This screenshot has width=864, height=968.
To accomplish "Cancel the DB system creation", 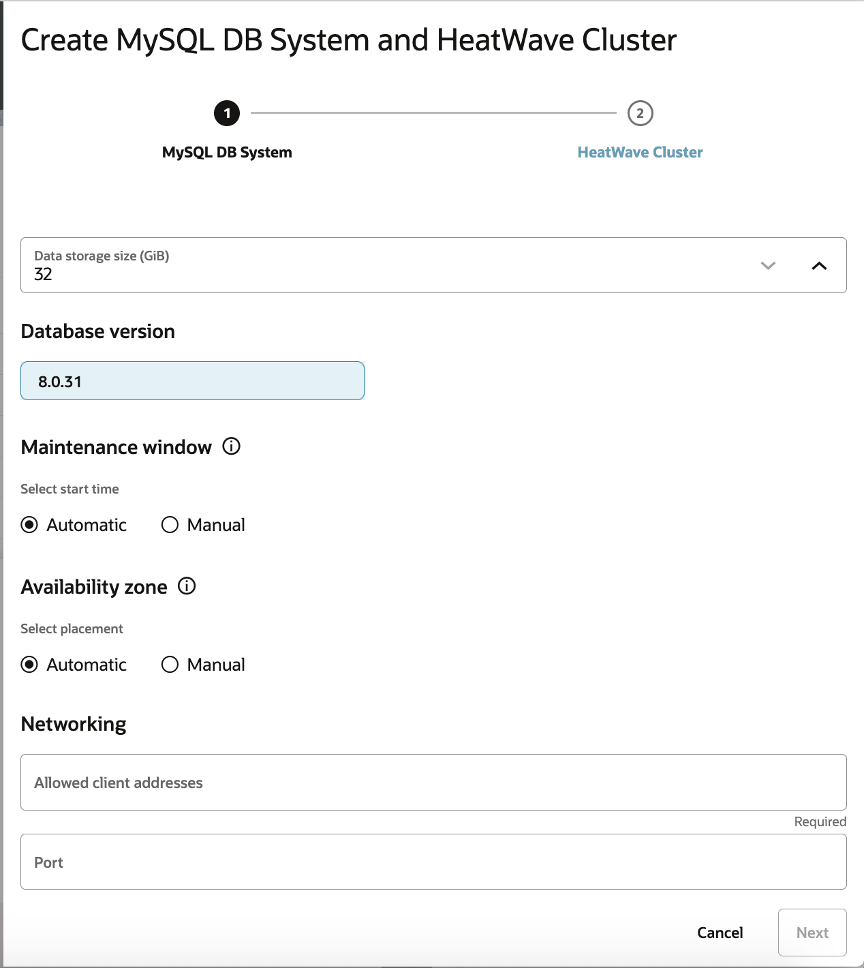I will pos(720,932).
